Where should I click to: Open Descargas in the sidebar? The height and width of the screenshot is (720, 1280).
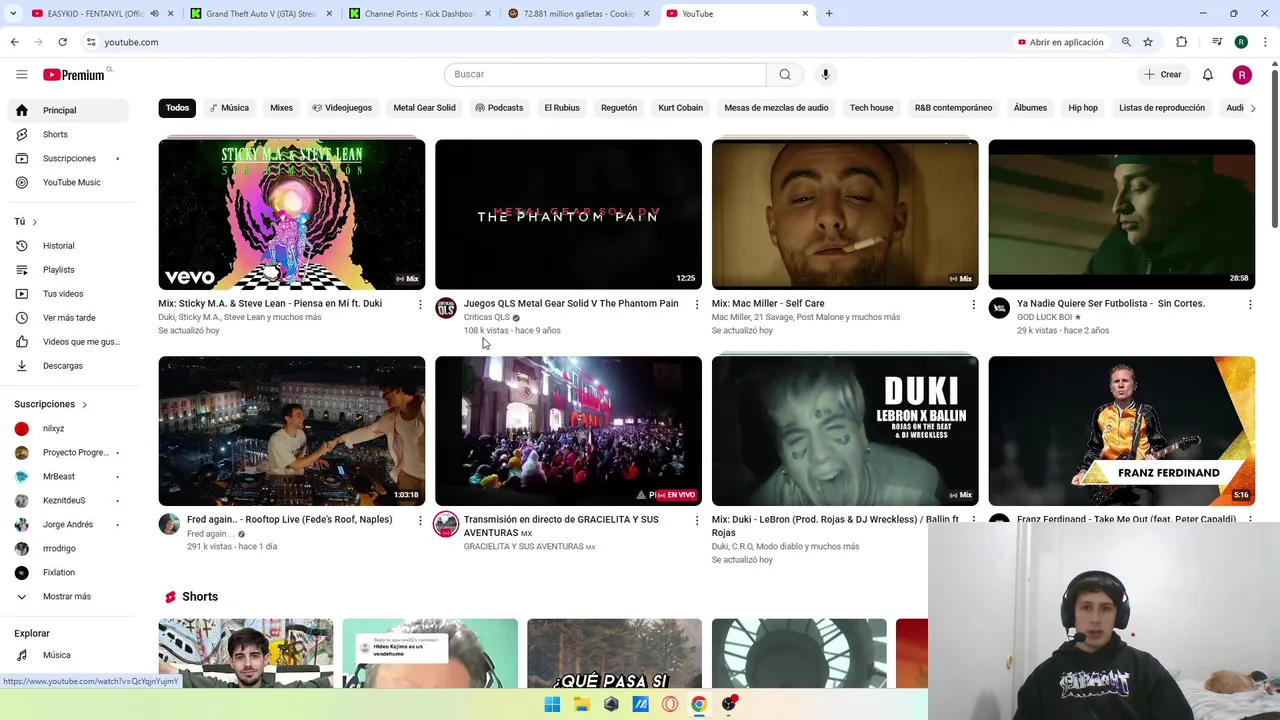[66, 366]
